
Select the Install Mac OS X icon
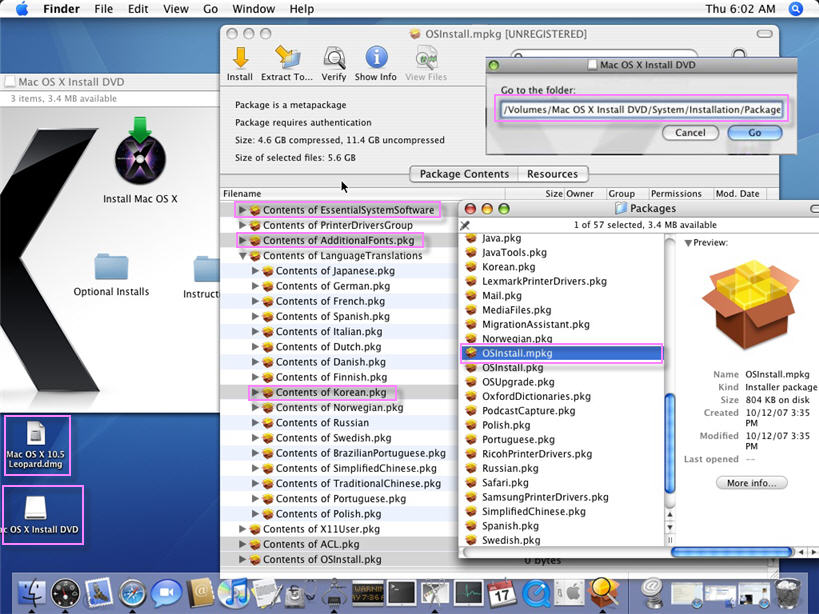pos(140,160)
